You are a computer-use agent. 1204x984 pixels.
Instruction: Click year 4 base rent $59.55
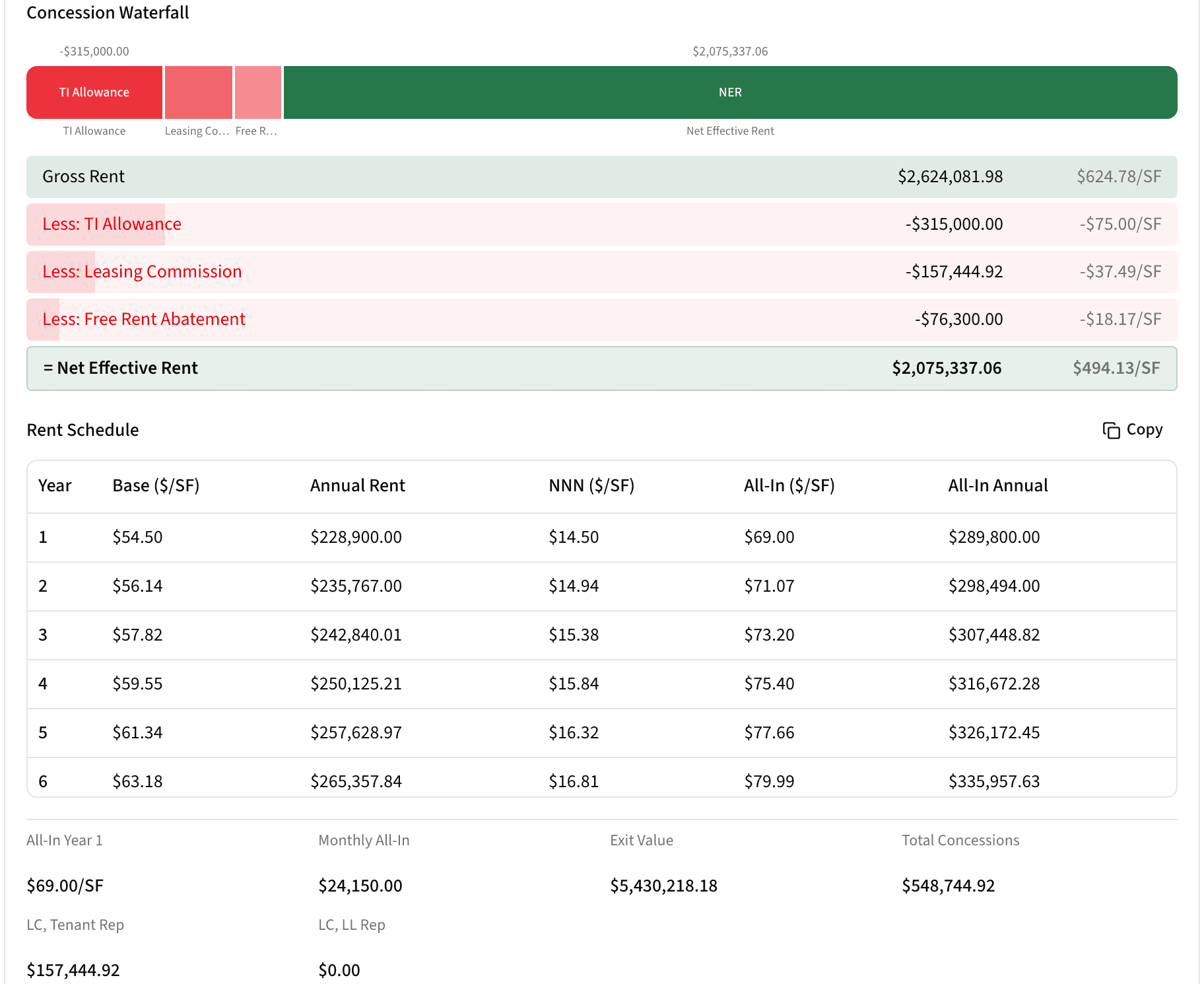[x=137, y=684]
